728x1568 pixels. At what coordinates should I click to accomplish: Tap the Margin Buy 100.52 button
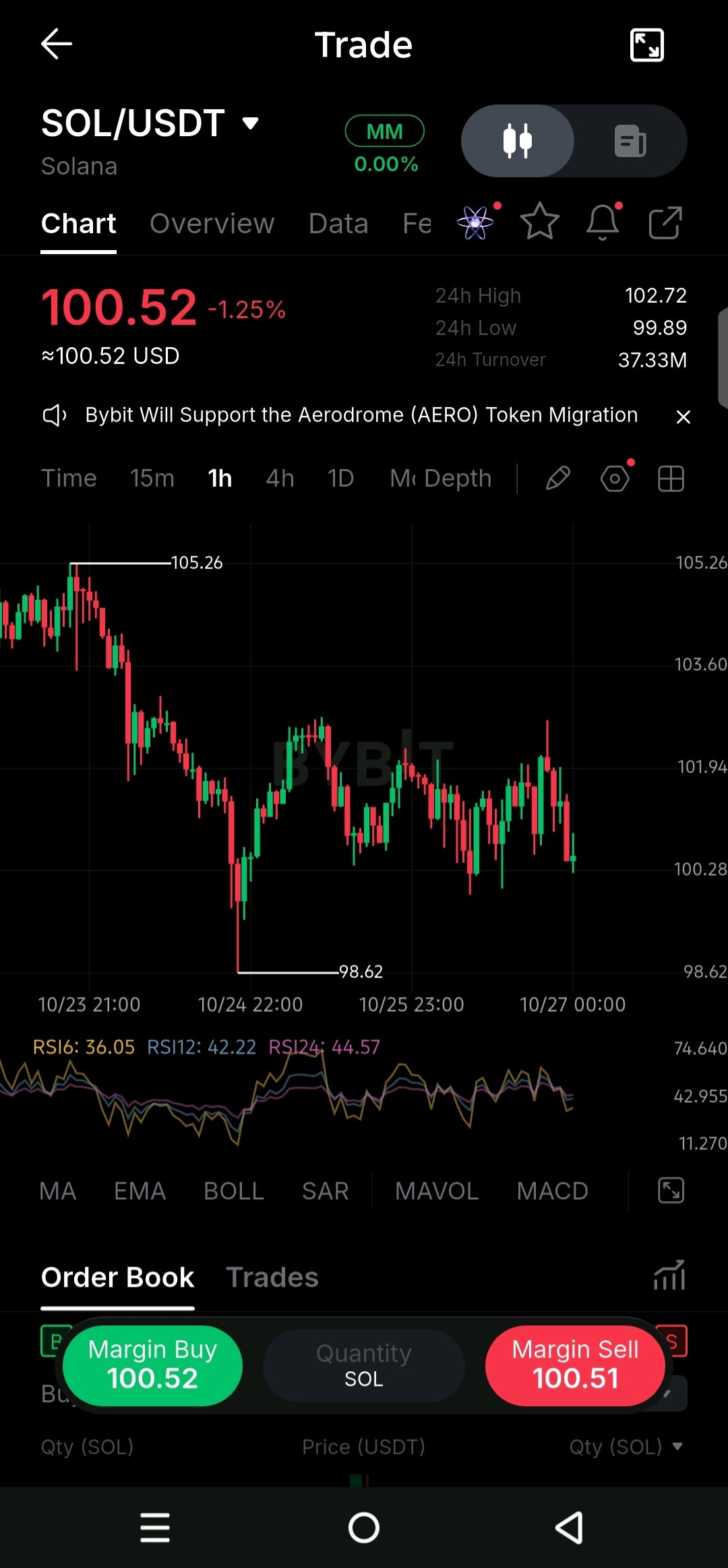tap(152, 1365)
